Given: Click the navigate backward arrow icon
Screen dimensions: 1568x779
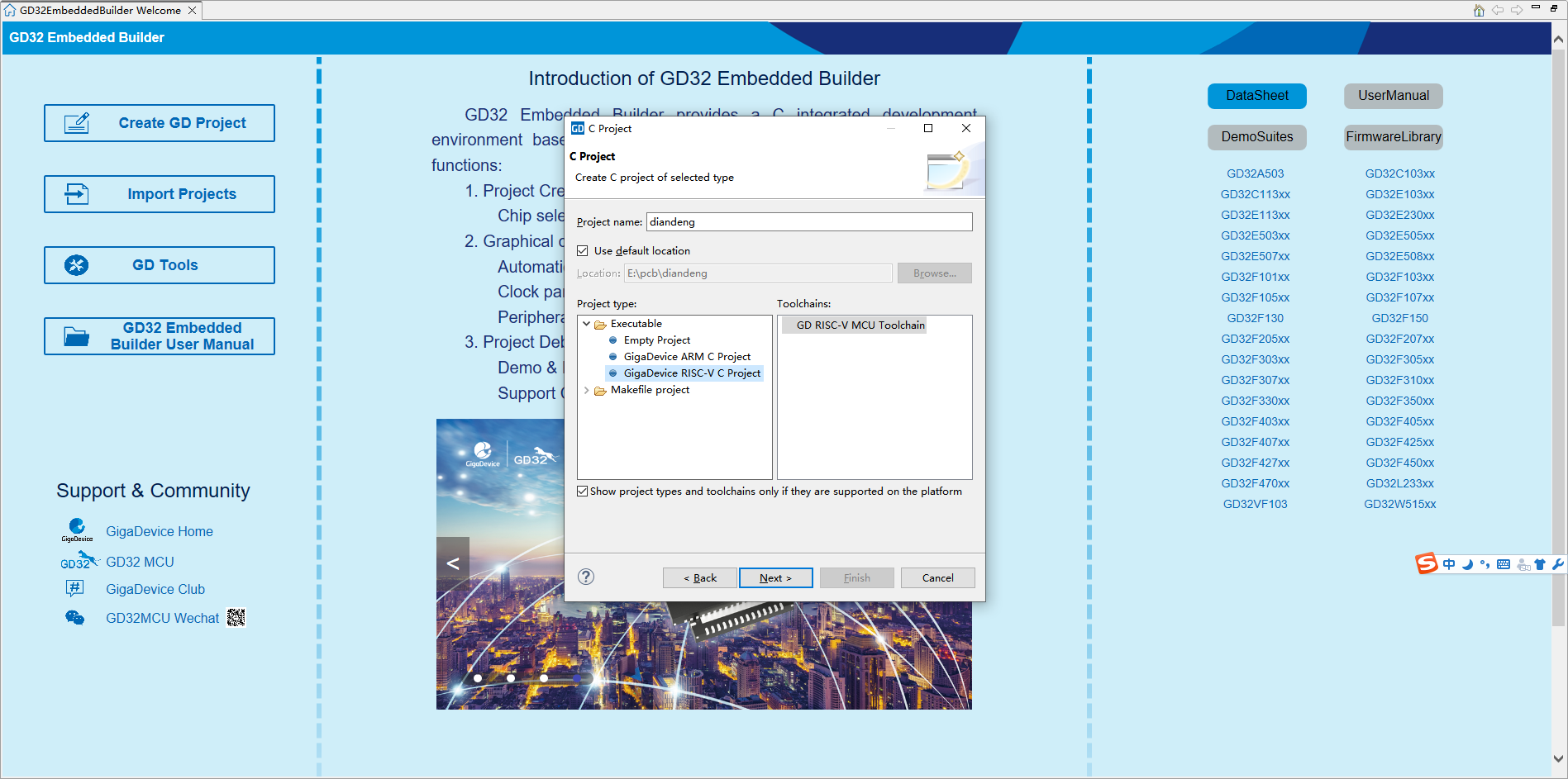Looking at the screenshot, I should point(1498,10).
